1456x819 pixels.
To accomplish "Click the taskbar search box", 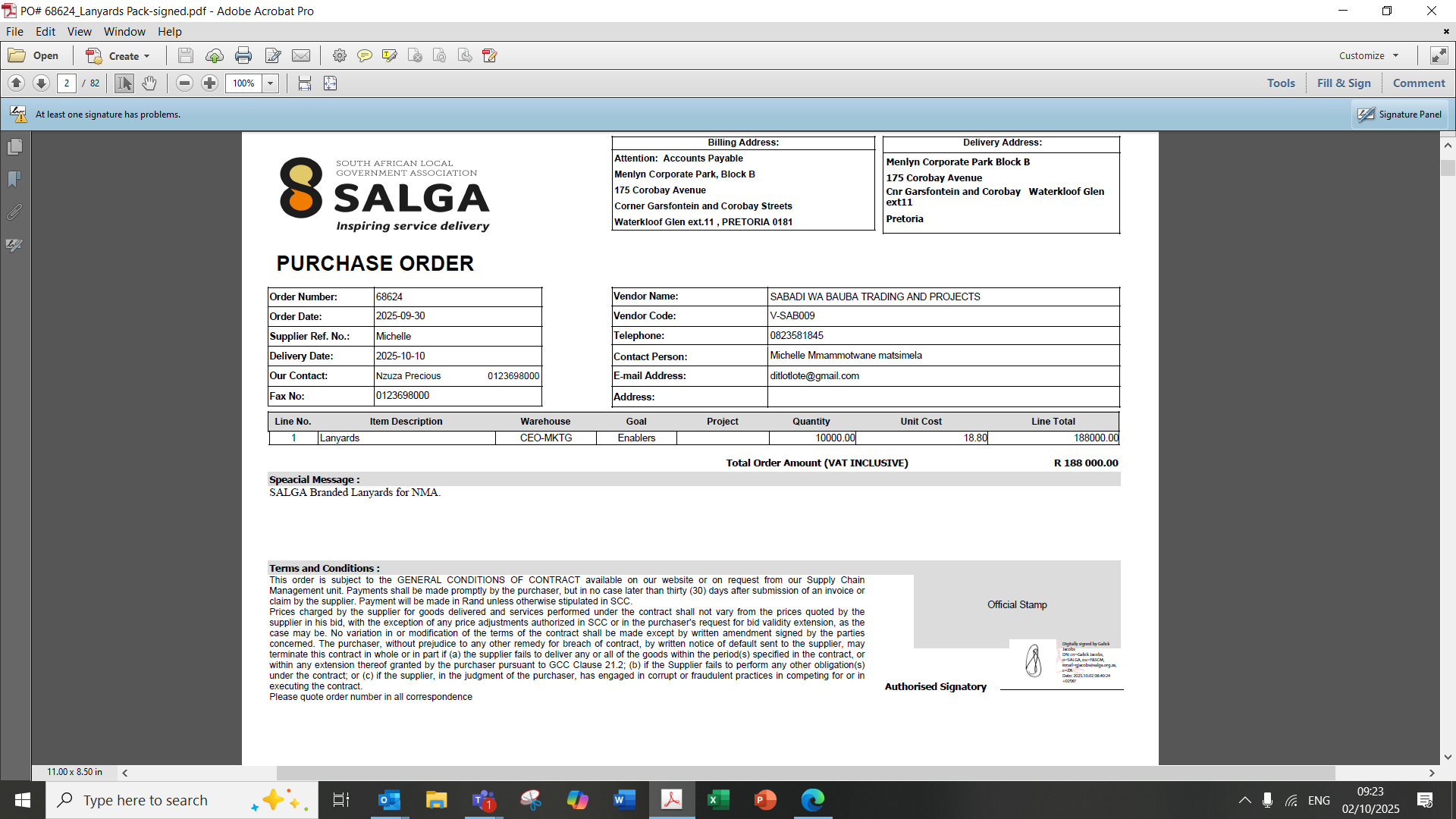I will tap(182, 800).
